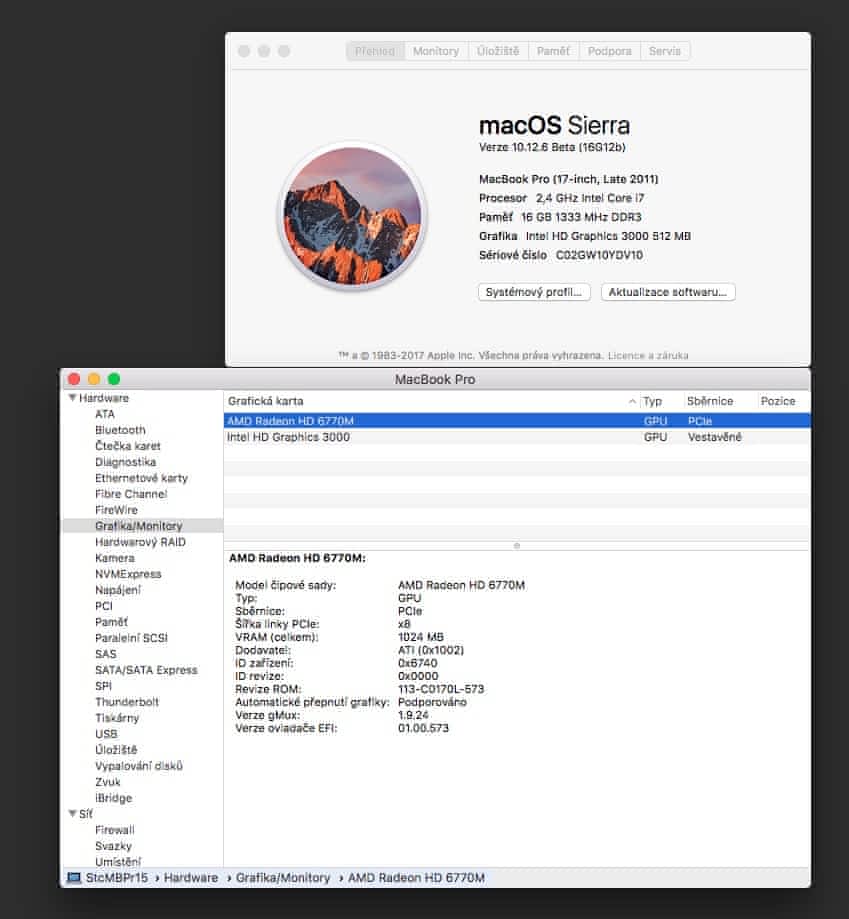
Task: Open the Podpora tab
Action: tap(610, 51)
